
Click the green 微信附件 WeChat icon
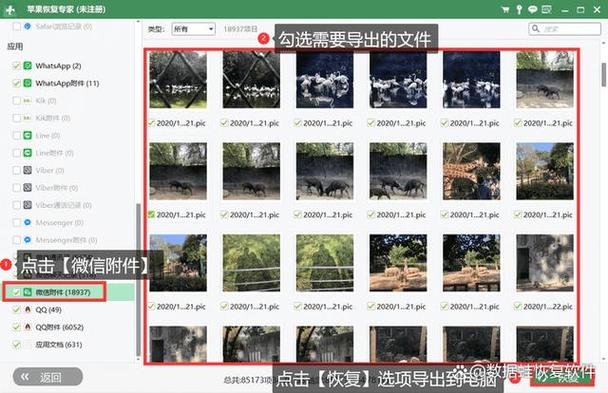(x=27, y=292)
